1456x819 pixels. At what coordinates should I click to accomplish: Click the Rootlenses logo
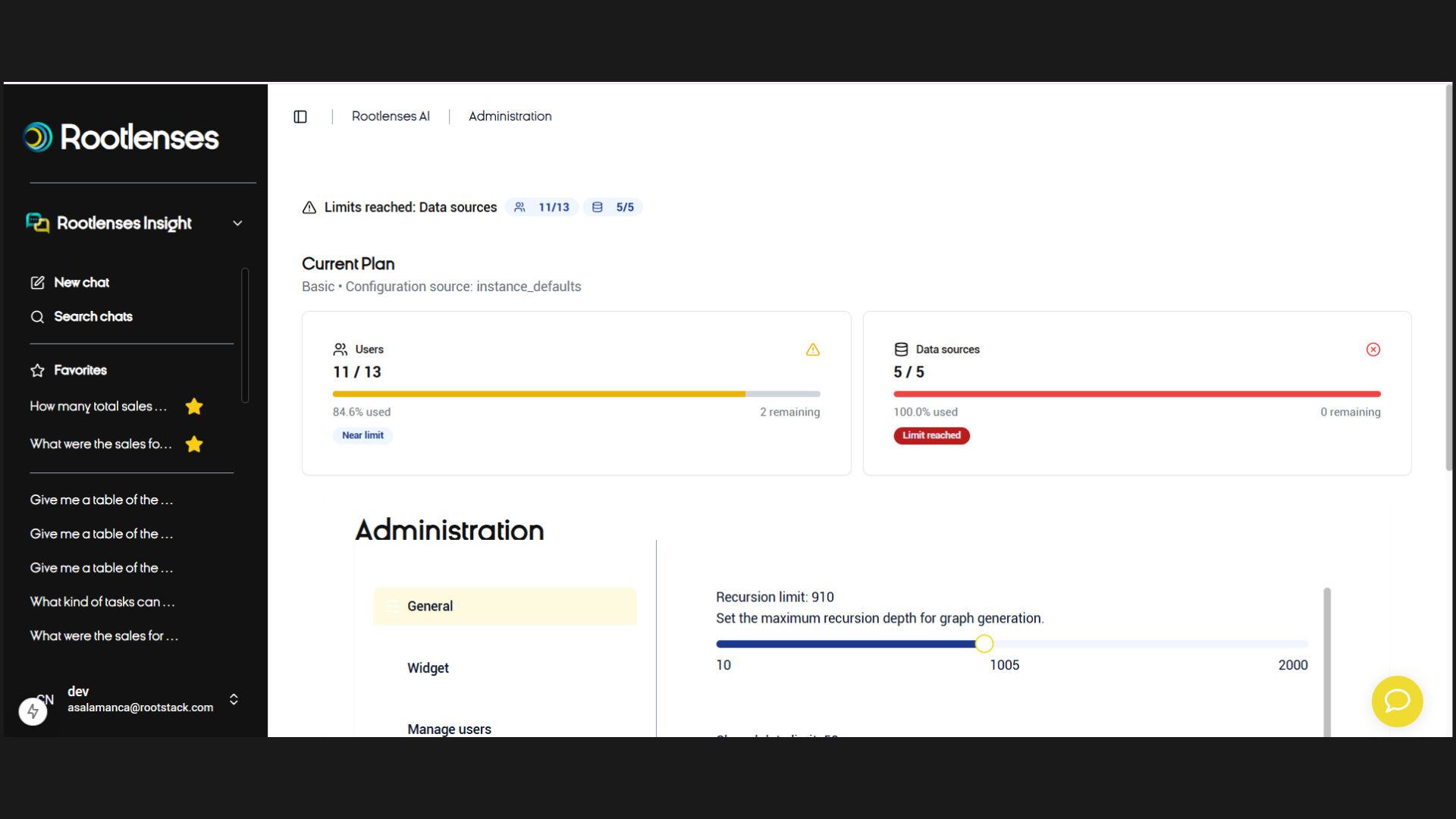(121, 137)
